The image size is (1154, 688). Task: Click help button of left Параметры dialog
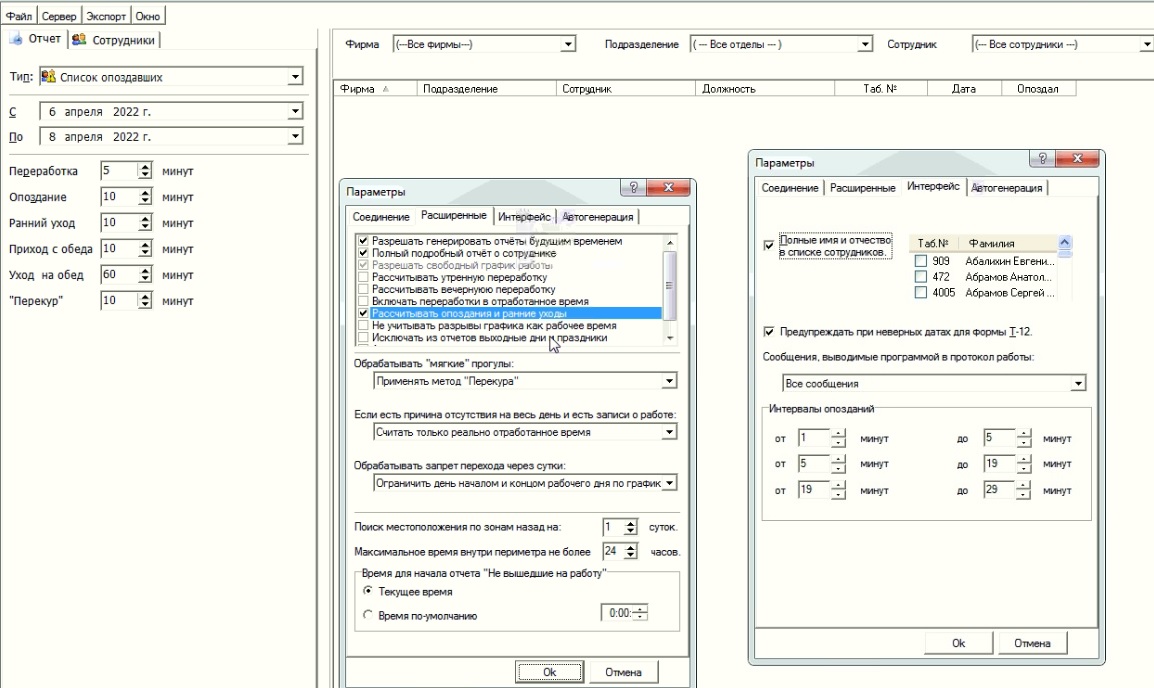633,188
